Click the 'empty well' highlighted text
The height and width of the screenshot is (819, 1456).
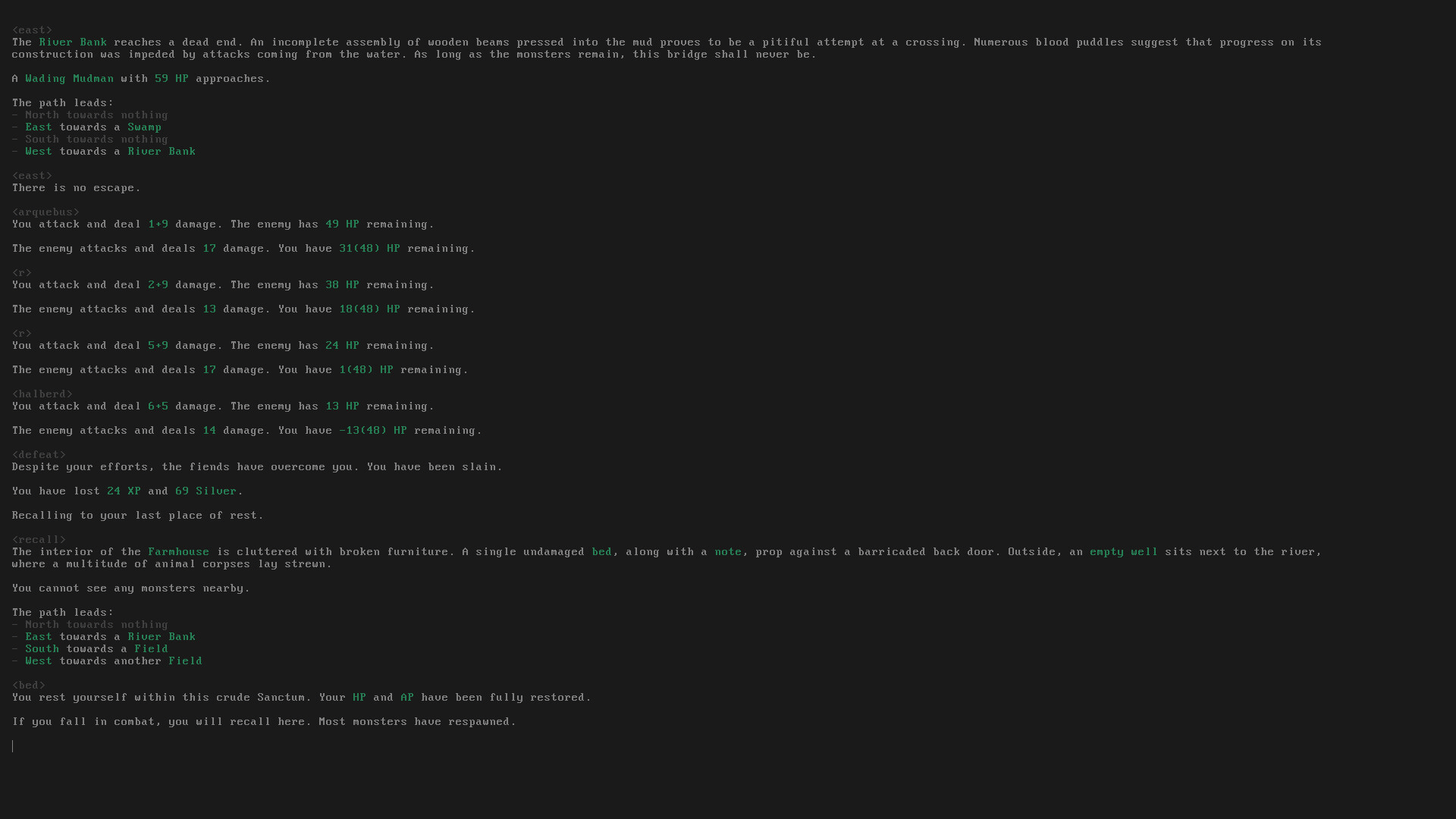1123,552
